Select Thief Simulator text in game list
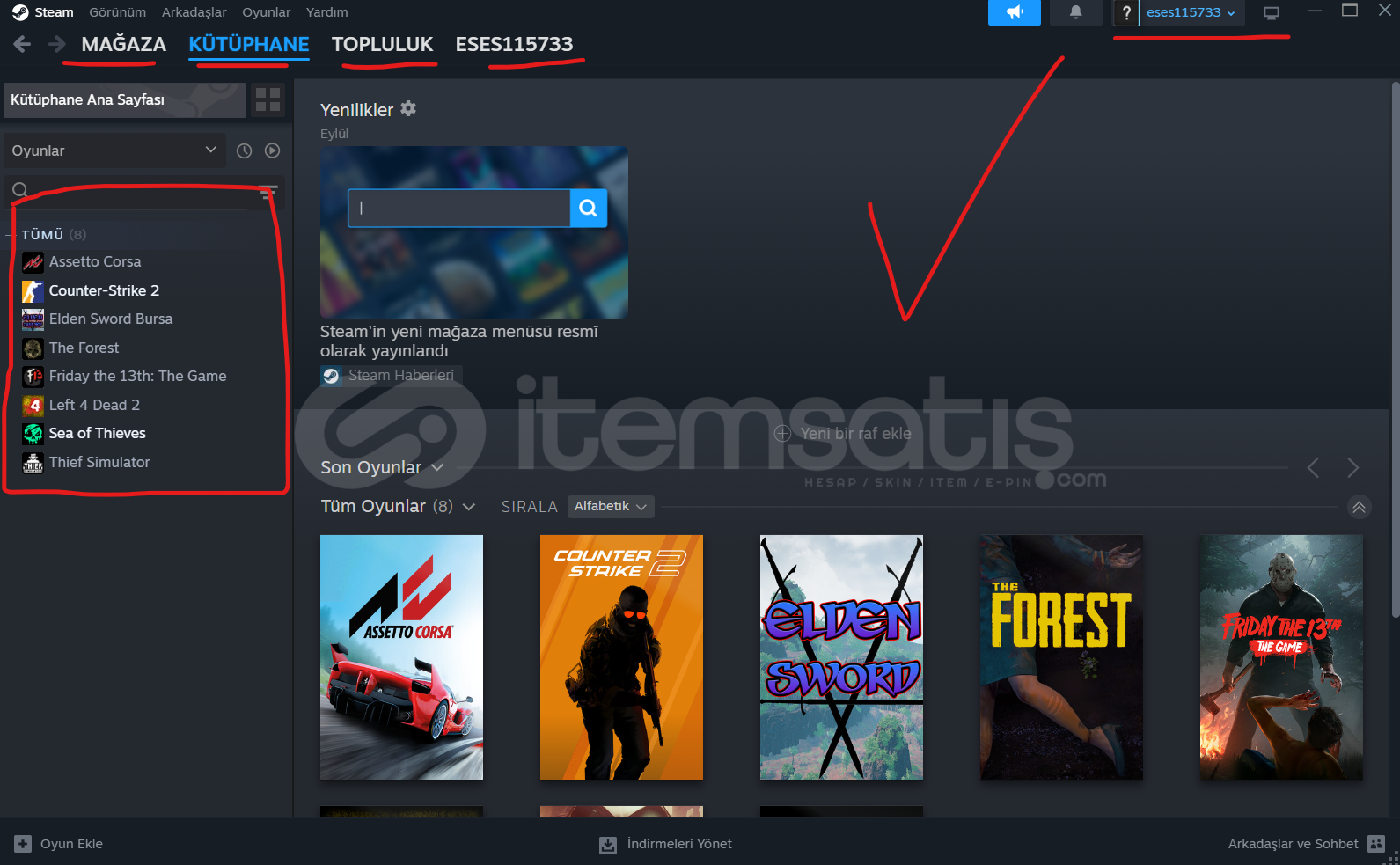Image resolution: width=1400 pixels, height=865 pixels. pyautogui.click(x=99, y=462)
